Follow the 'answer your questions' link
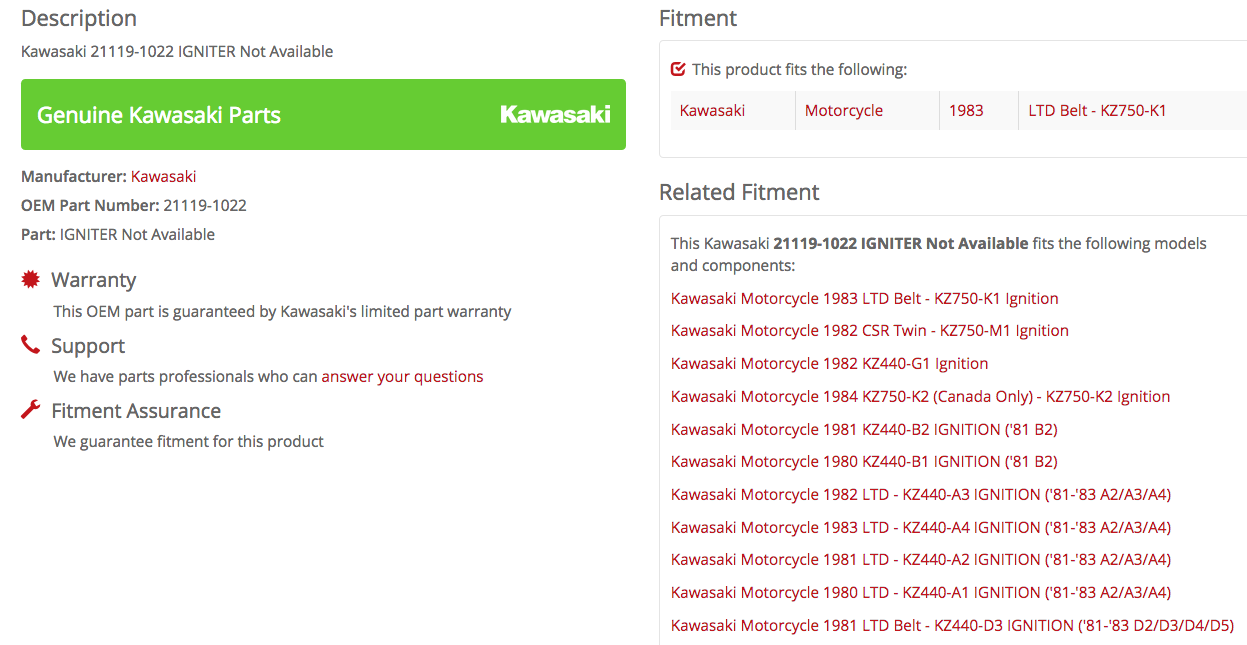This screenshot has width=1247, height=645. (402, 377)
